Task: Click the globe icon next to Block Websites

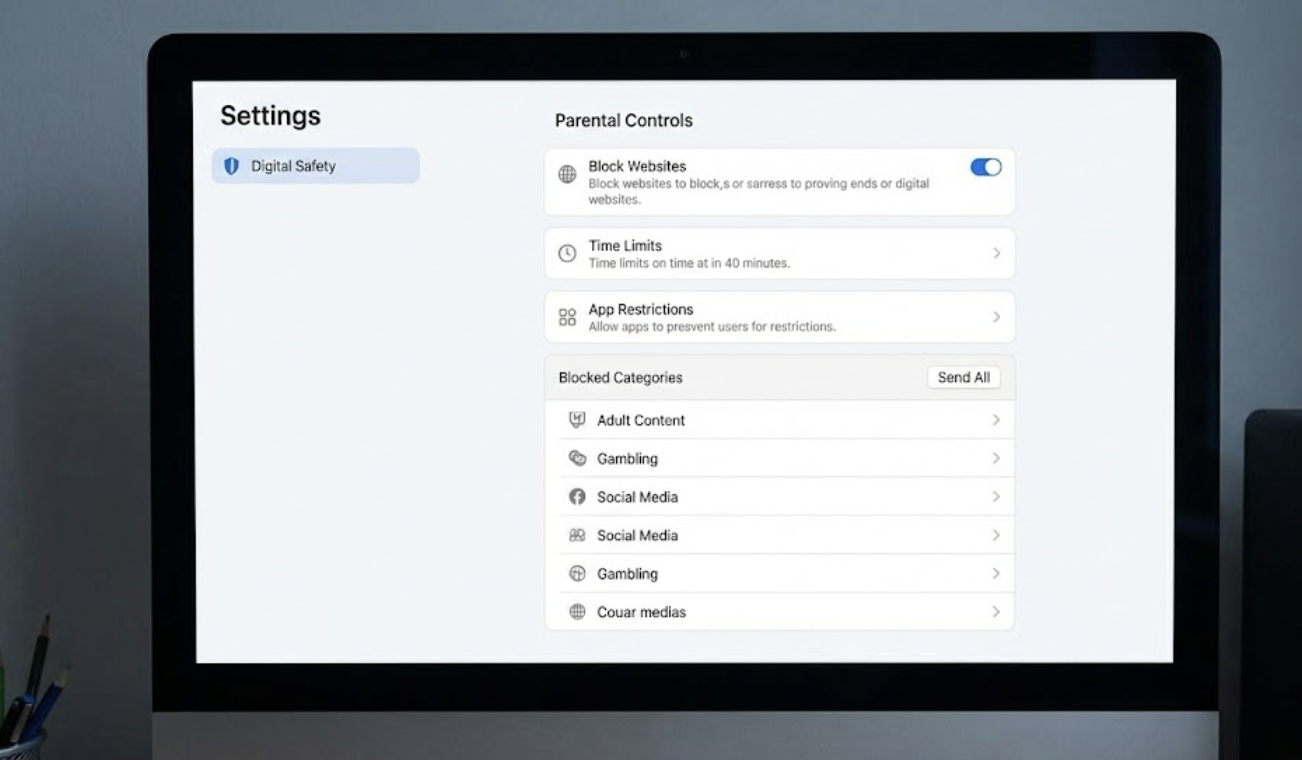Action: coord(567,175)
